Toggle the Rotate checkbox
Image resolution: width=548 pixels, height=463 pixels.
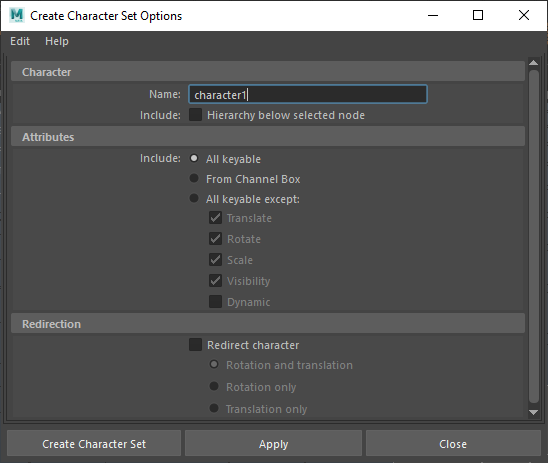pos(215,239)
